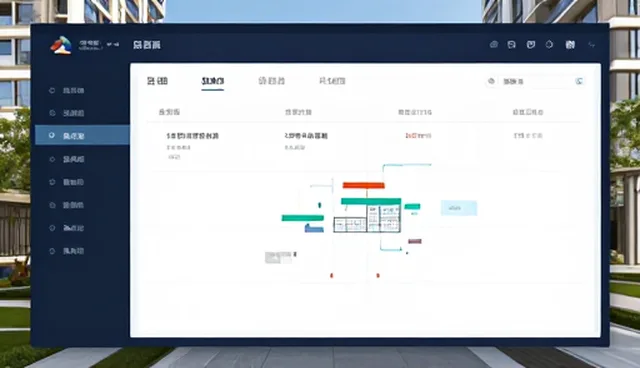Click the shield-shaped clock icon in the header

(531, 44)
